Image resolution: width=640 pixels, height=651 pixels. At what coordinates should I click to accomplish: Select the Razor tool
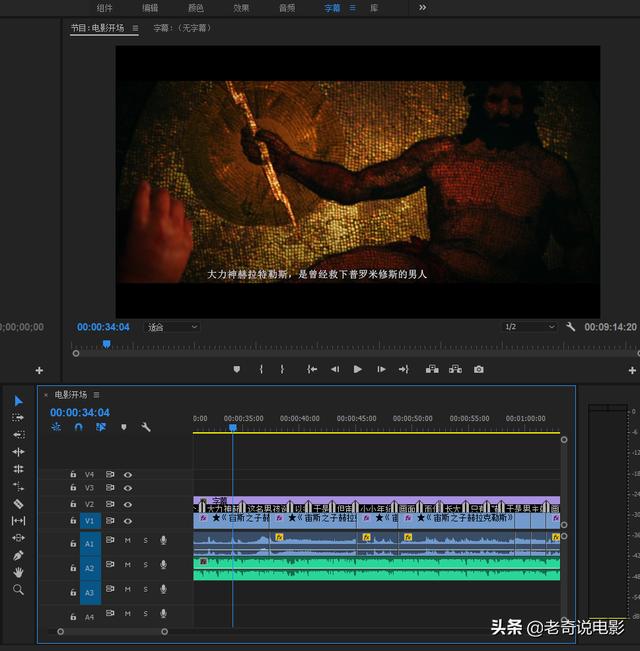point(18,504)
